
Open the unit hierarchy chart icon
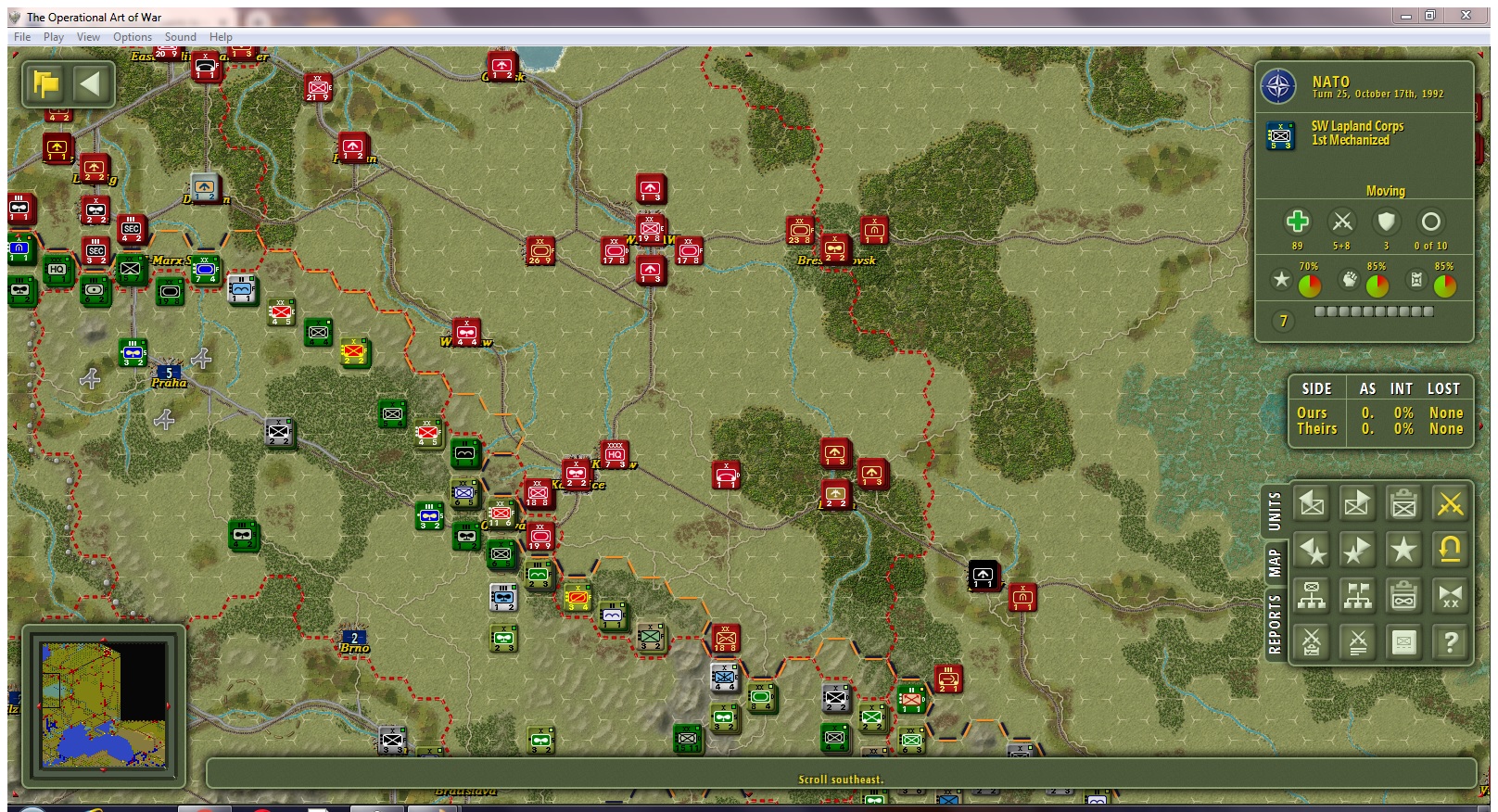point(1311,596)
